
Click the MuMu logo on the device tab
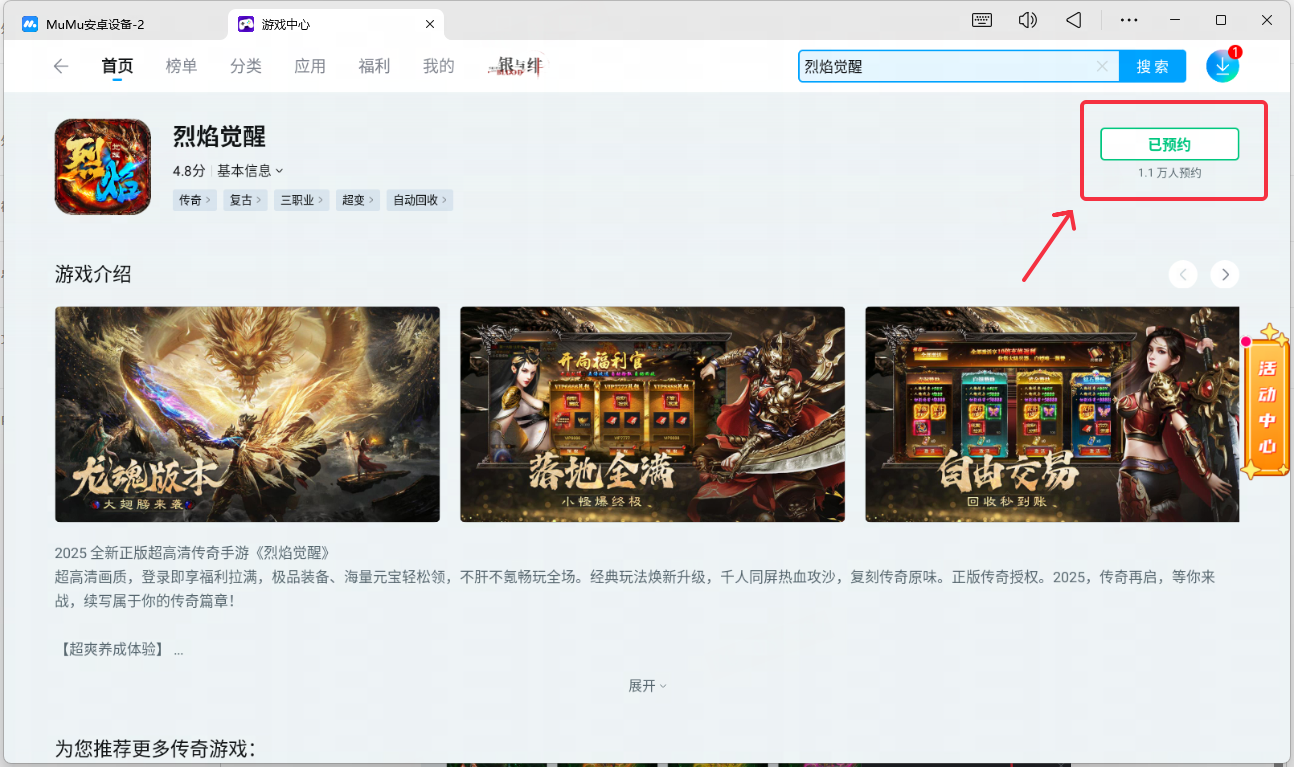click(28, 23)
